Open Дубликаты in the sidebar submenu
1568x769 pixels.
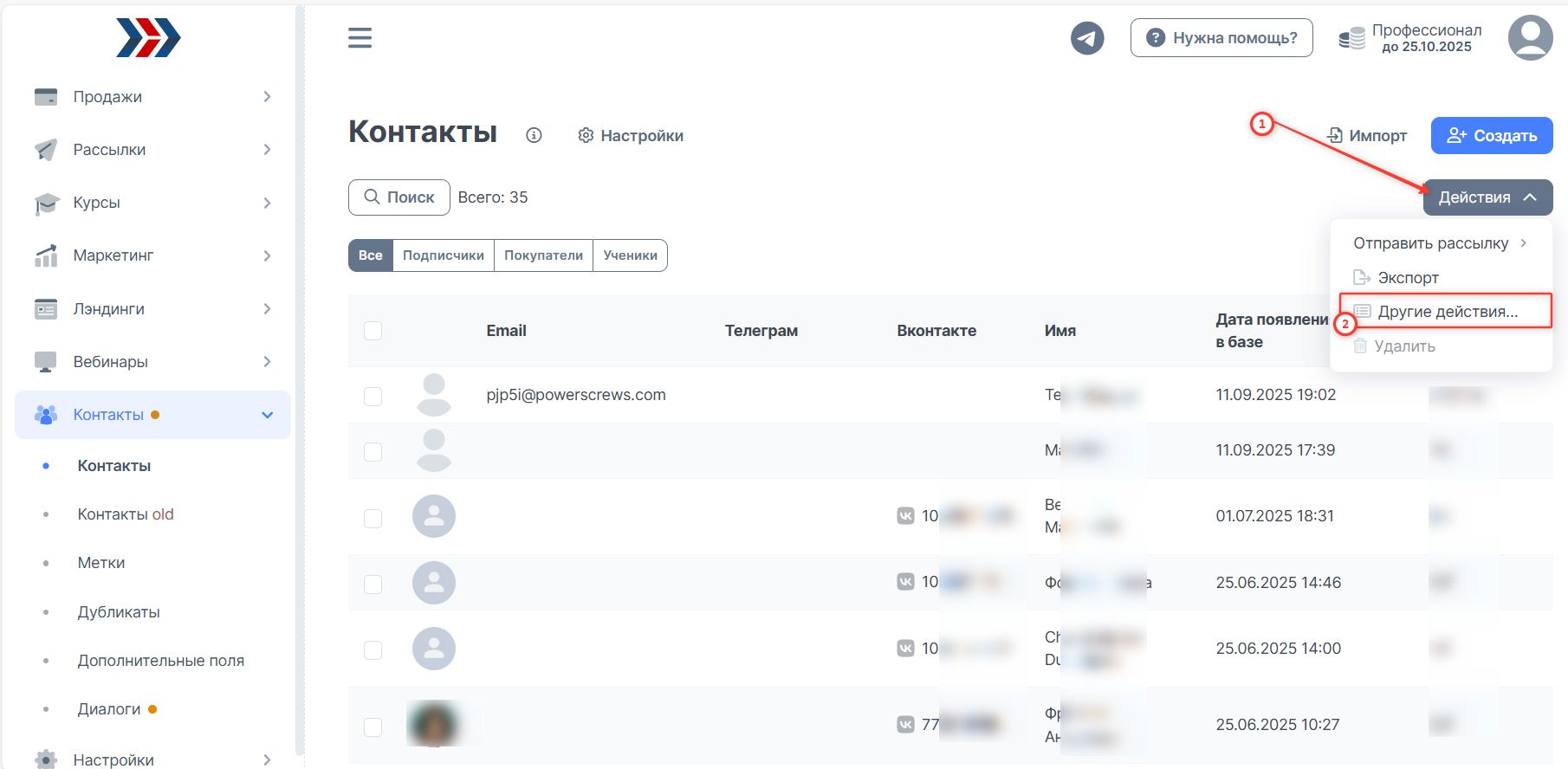pos(119,612)
